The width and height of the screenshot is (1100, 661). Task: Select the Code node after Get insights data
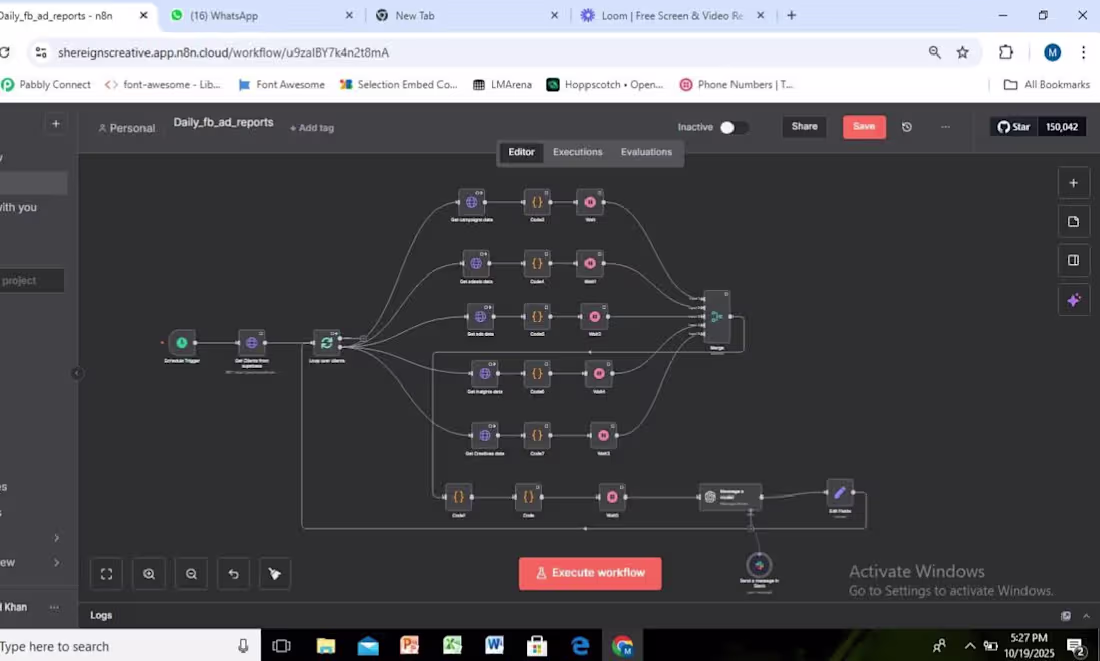[537, 373]
